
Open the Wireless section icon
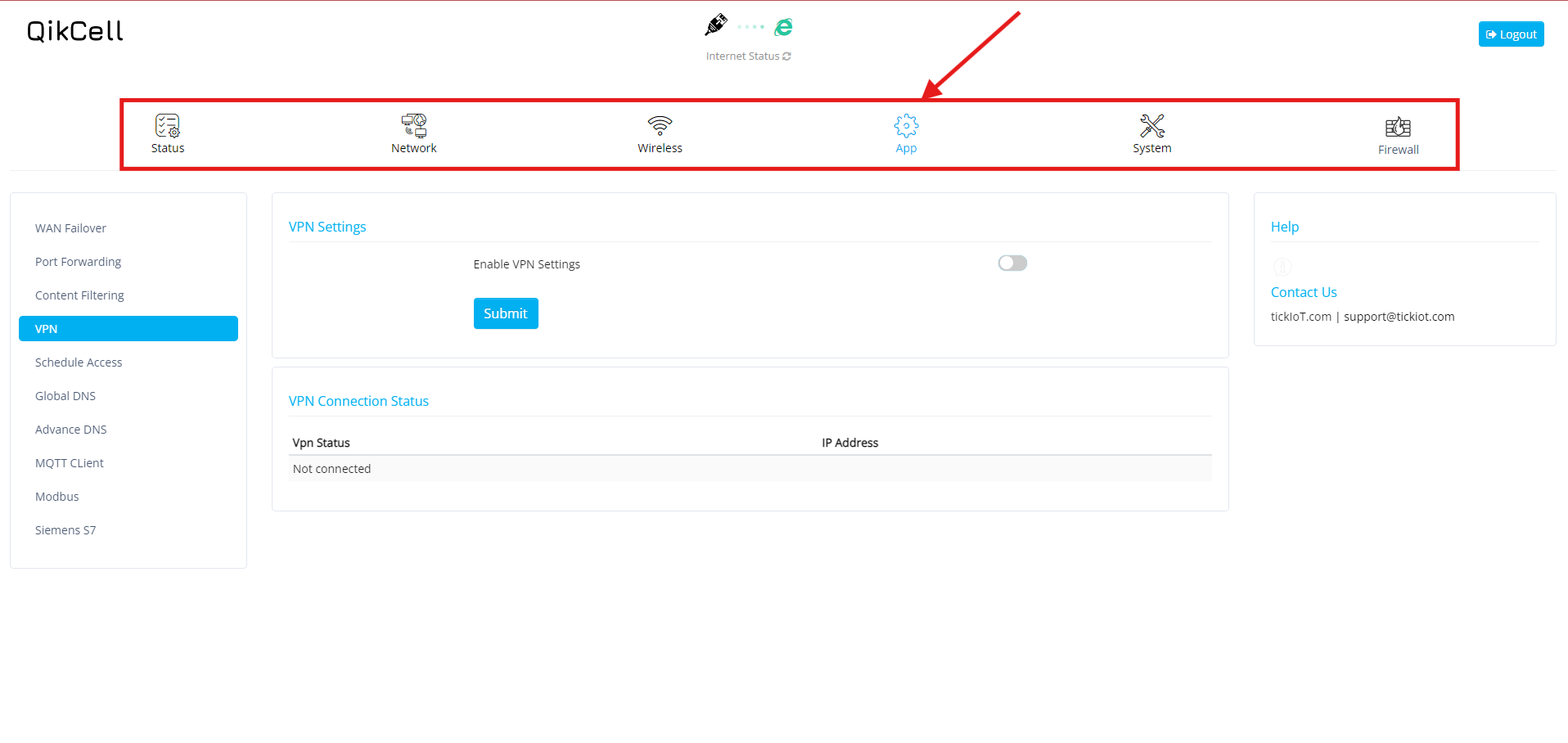(x=660, y=125)
